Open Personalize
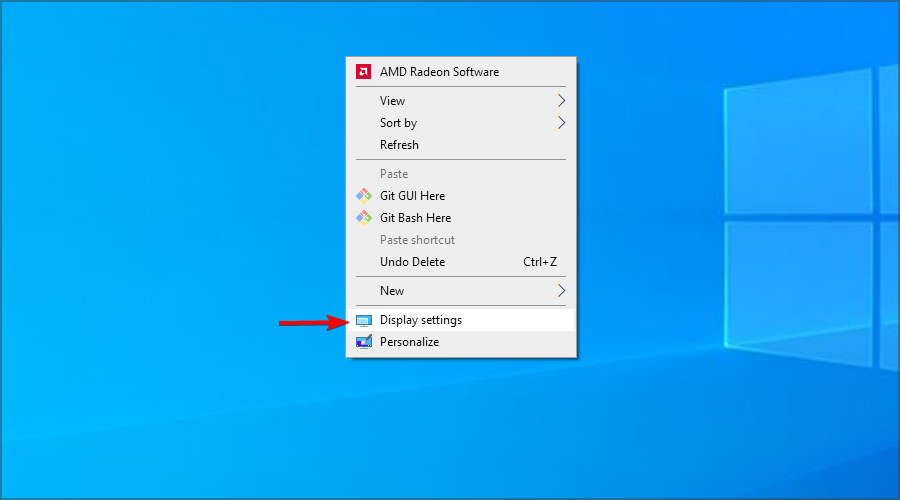Screen dimensions: 900x500 coord(461,342)
